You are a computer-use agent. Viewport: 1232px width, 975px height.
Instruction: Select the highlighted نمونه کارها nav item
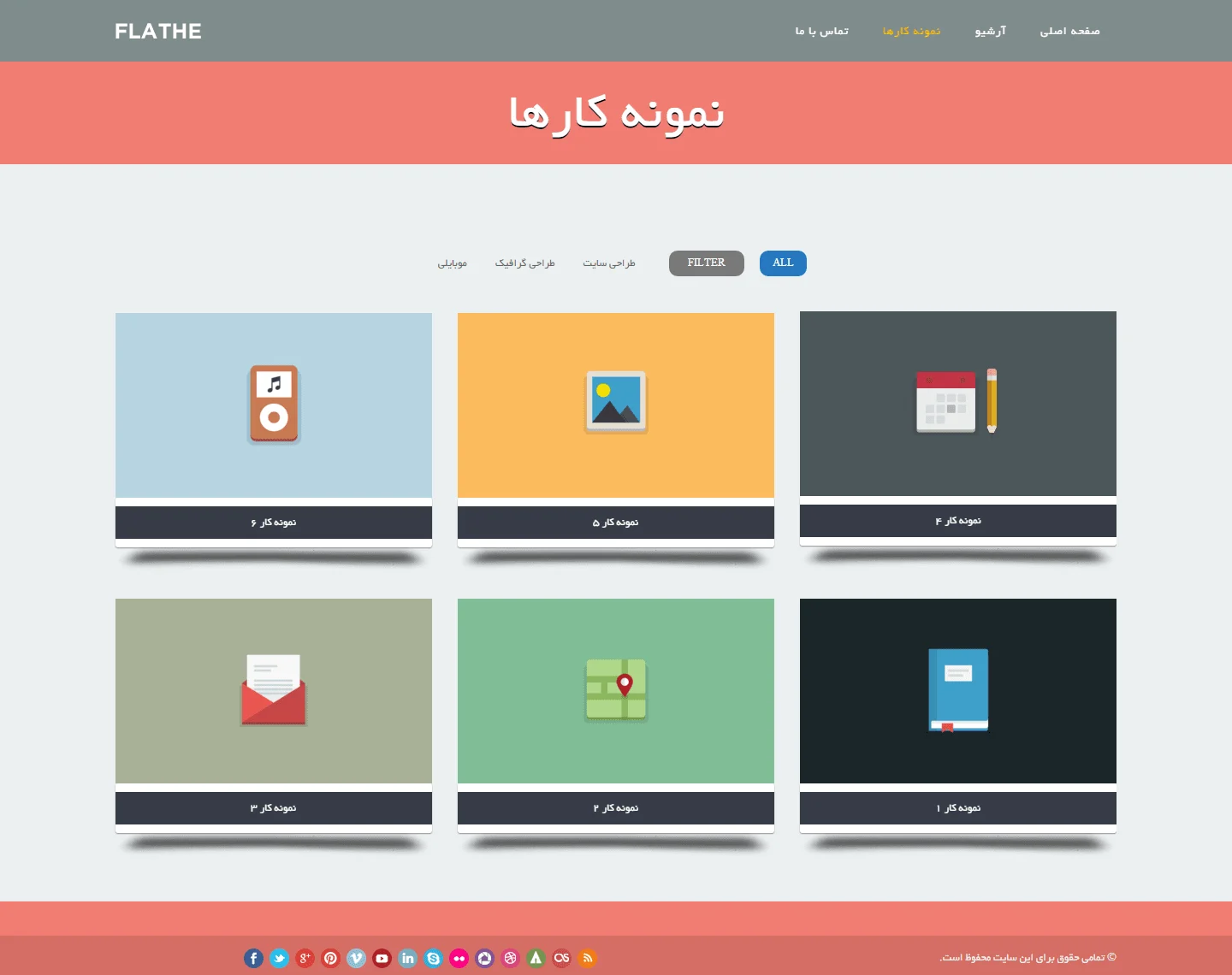912,31
